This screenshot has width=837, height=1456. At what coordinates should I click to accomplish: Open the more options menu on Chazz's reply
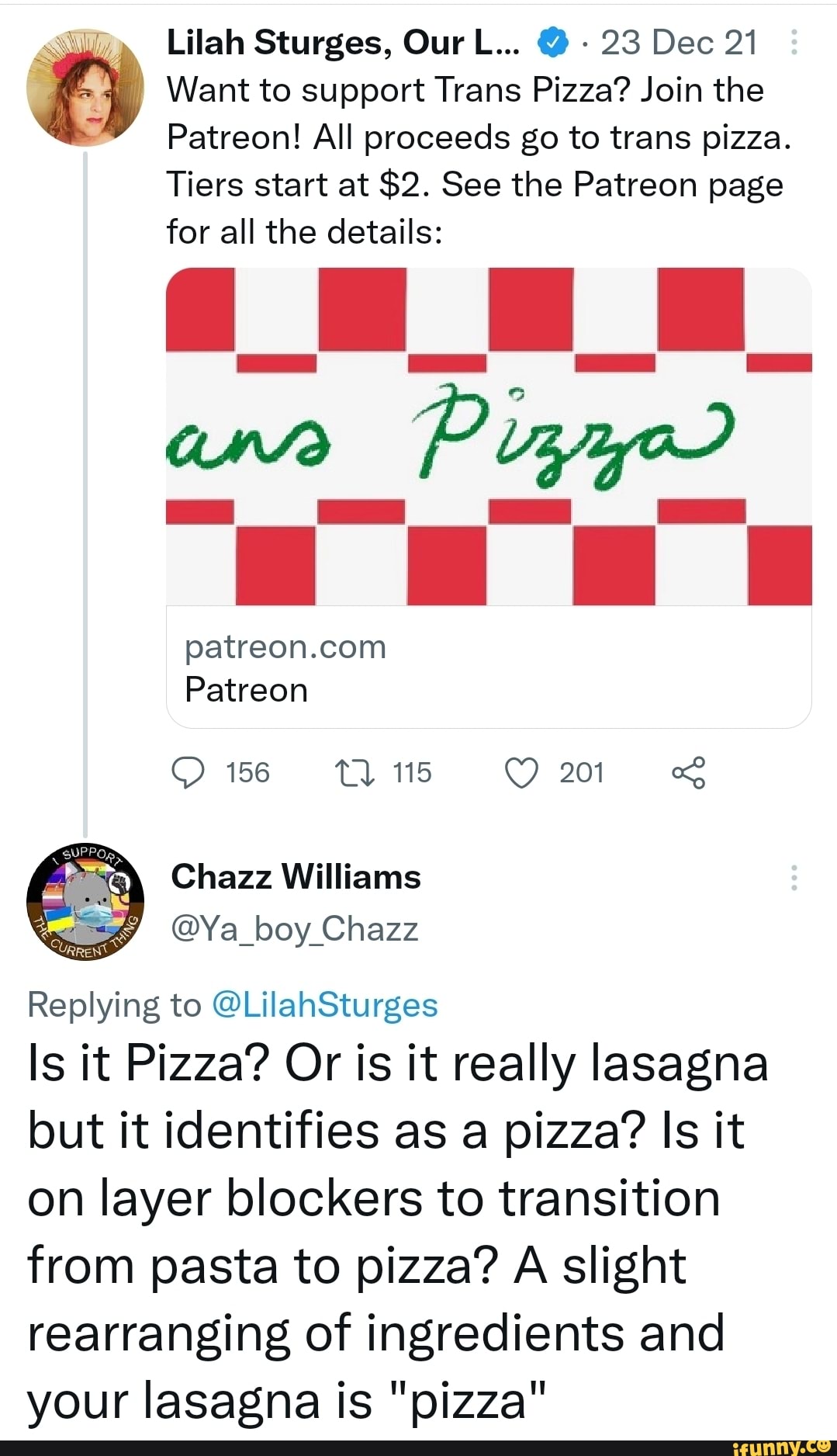[x=794, y=877]
